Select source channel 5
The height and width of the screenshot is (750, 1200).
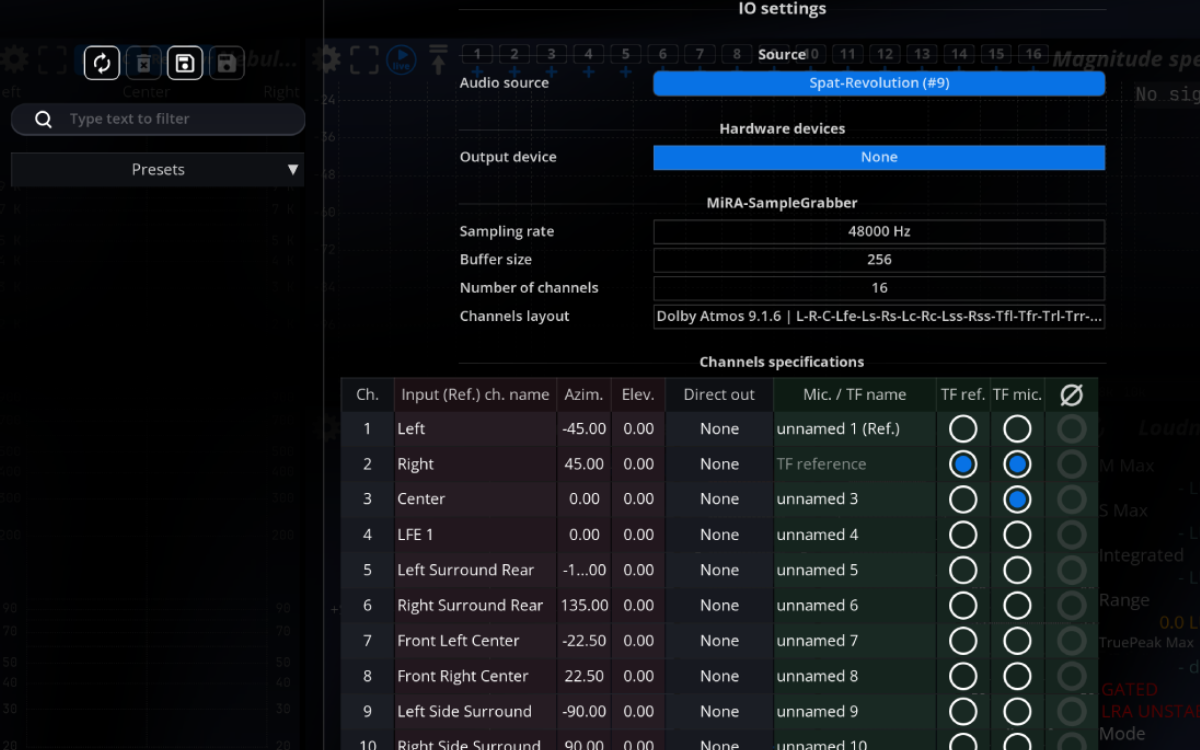coord(625,54)
